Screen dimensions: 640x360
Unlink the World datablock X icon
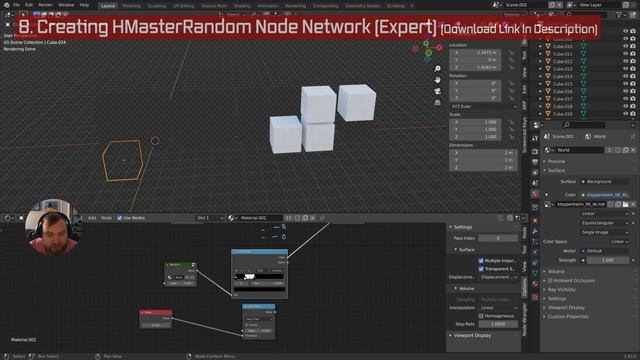point(633,150)
